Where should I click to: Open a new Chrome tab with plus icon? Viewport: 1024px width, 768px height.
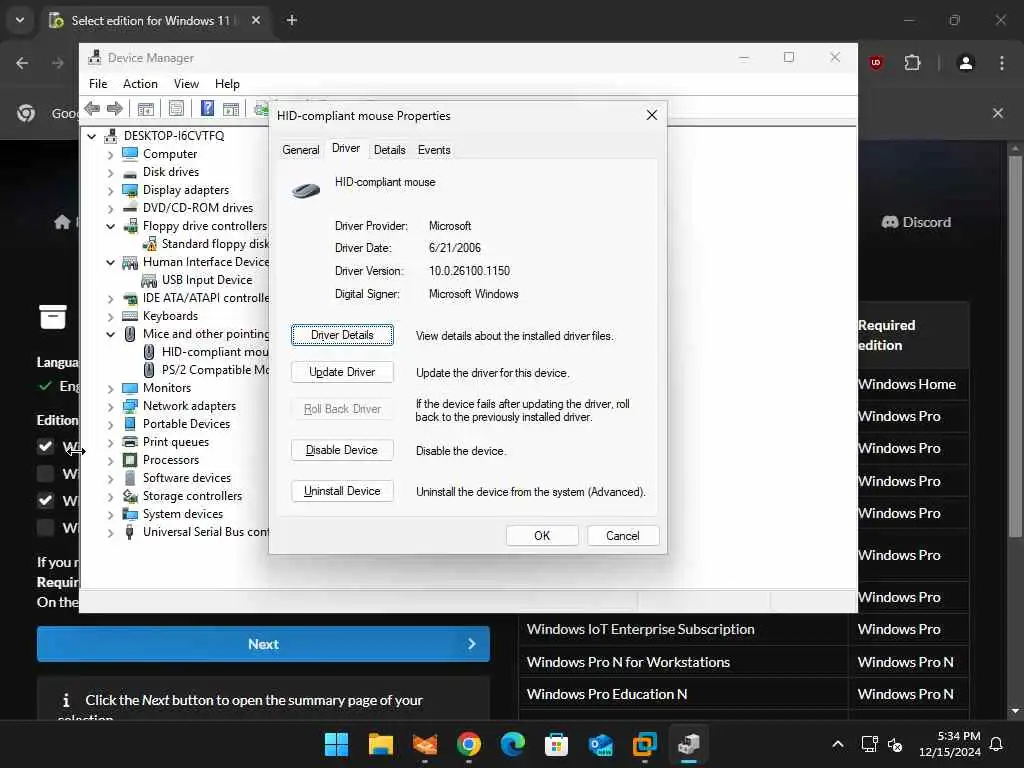[x=292, y=20]
